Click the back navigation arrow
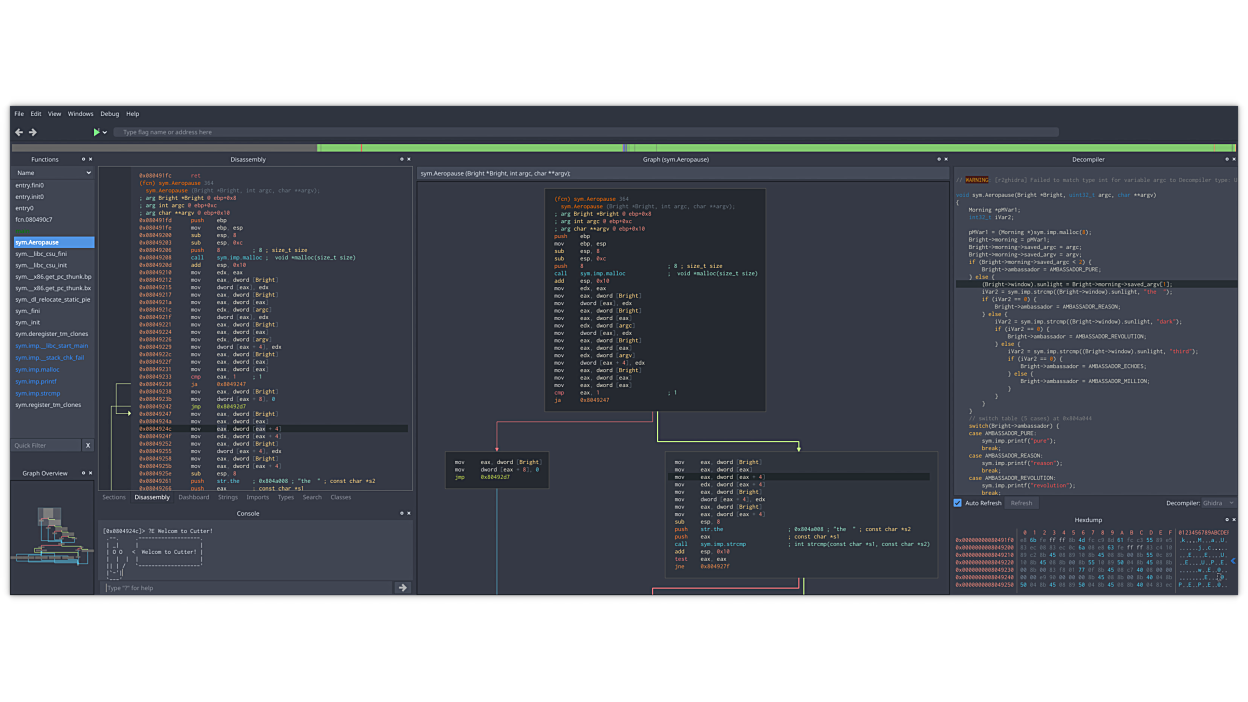 pos(19,132)
